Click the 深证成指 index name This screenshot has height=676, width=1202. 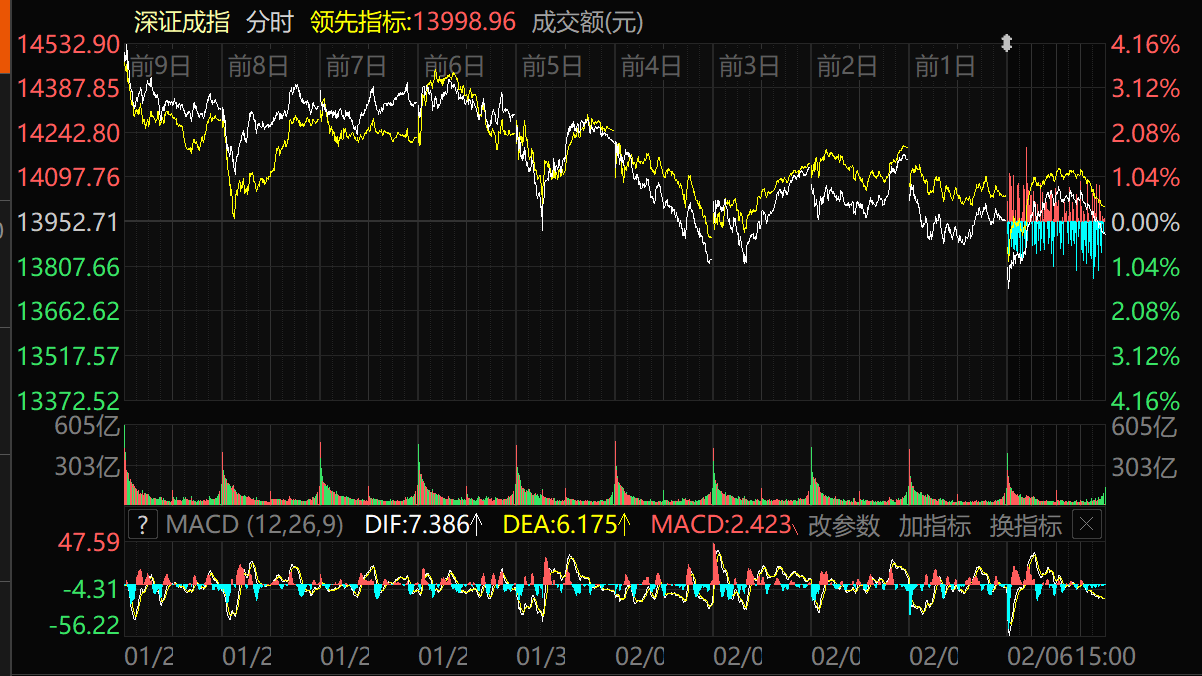tap(182, 22)
